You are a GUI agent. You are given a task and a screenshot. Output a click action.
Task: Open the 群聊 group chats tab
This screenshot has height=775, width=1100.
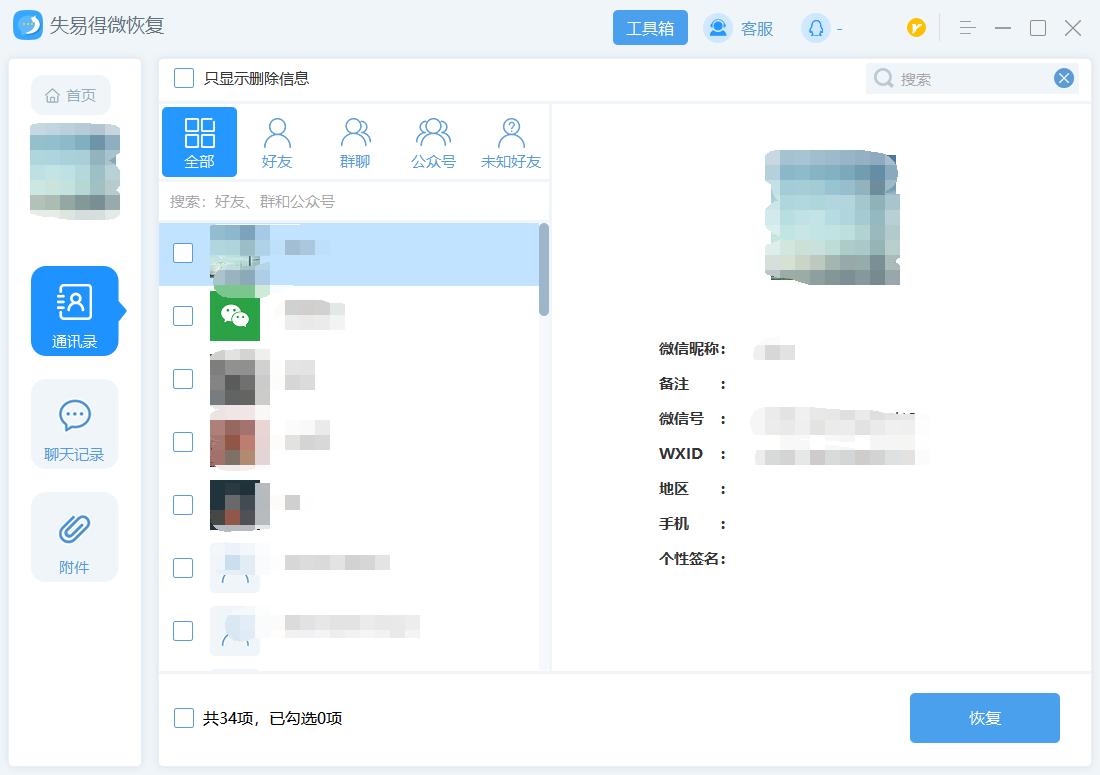[355, 140]
